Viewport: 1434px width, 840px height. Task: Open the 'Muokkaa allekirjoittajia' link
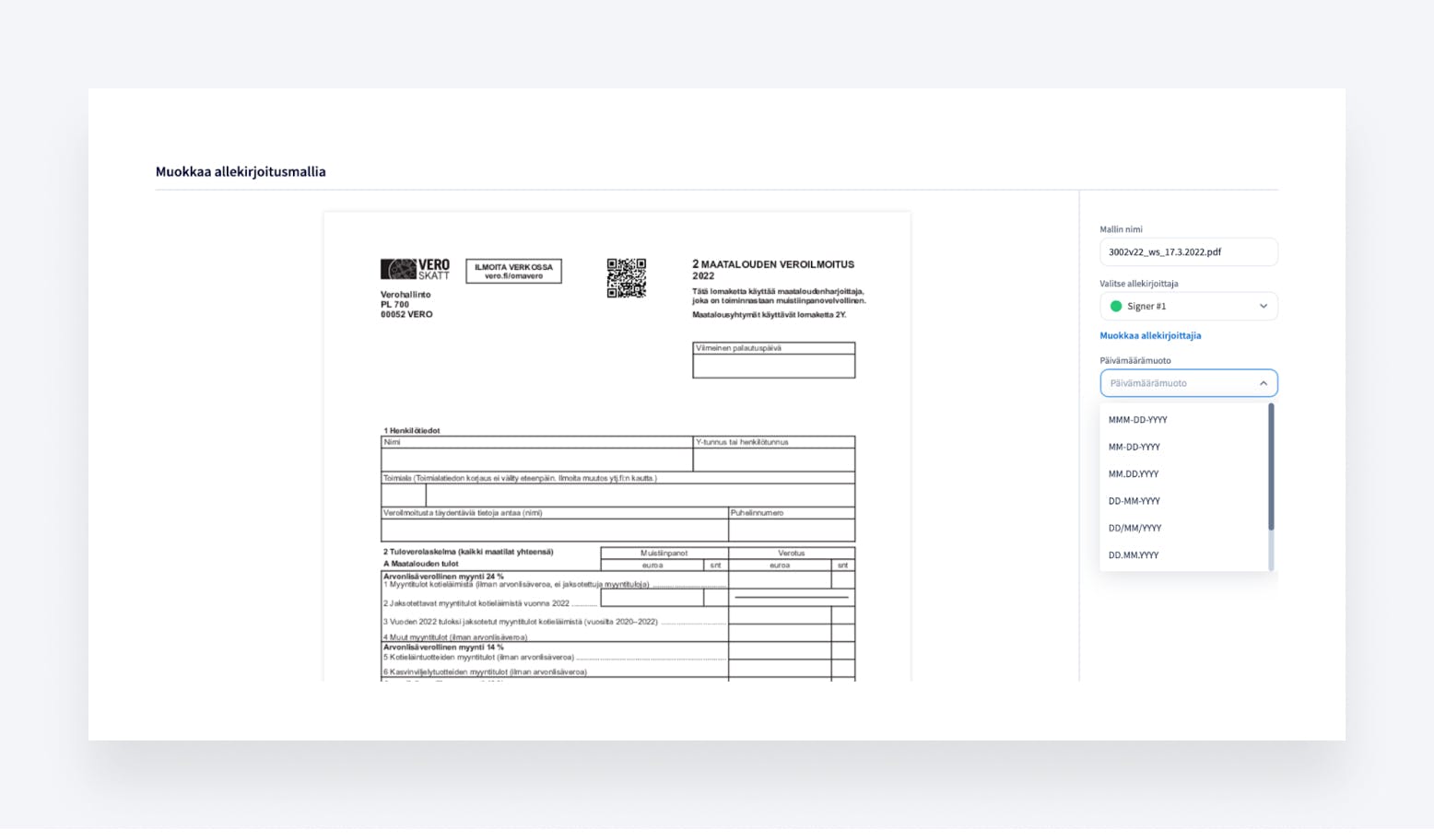point(1149,336)
